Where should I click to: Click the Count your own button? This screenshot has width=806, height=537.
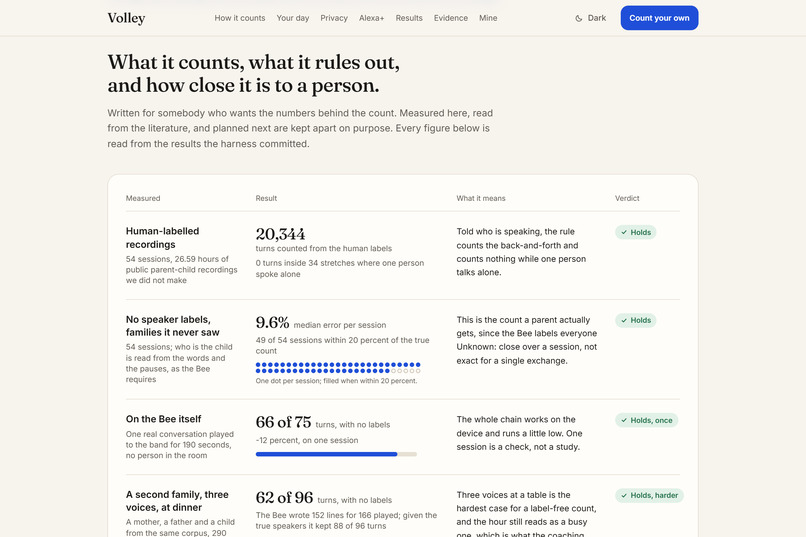tap(659, 18)
